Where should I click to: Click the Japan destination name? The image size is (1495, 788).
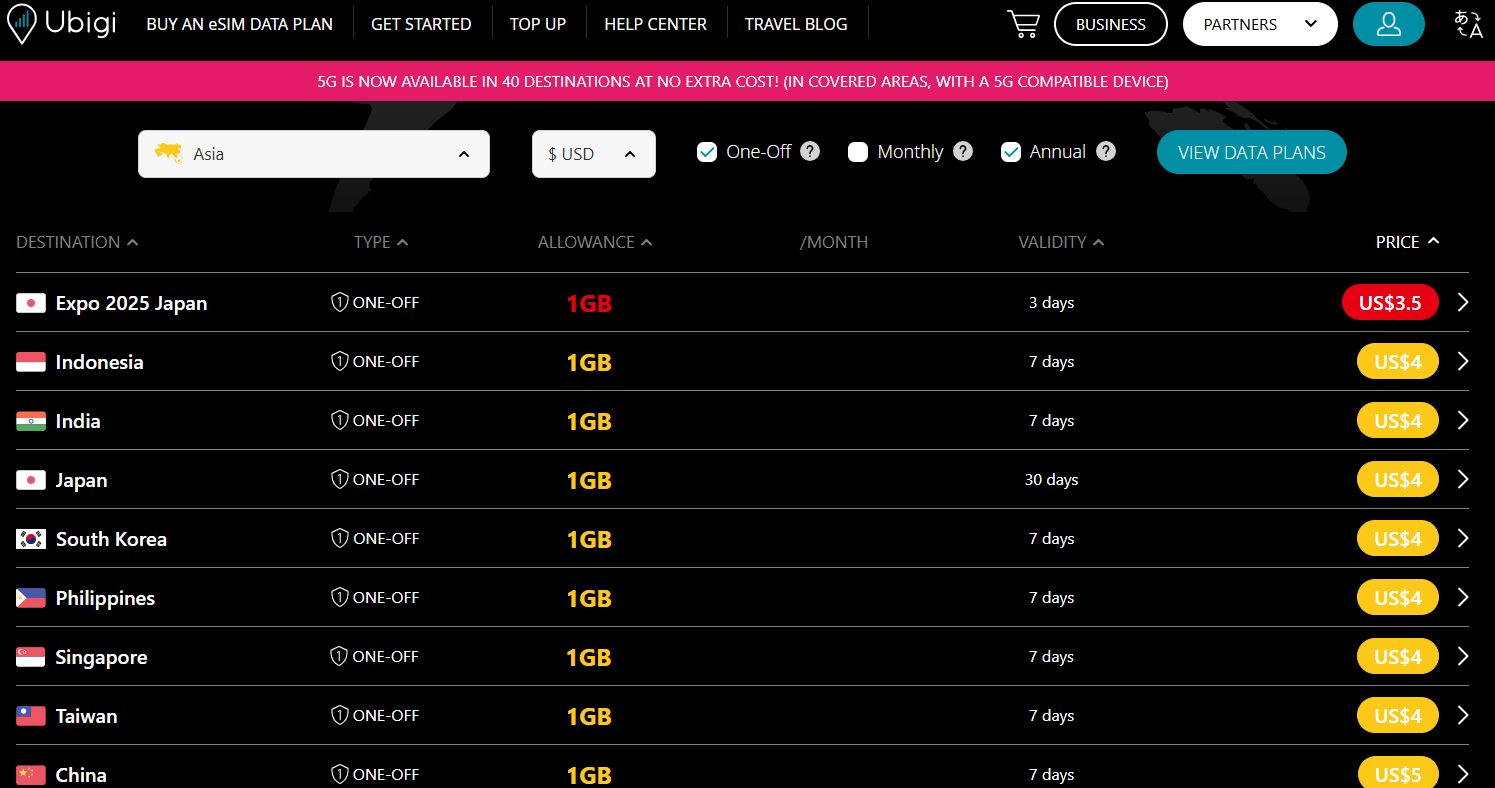pyautogui.click(x=81, y=480)
